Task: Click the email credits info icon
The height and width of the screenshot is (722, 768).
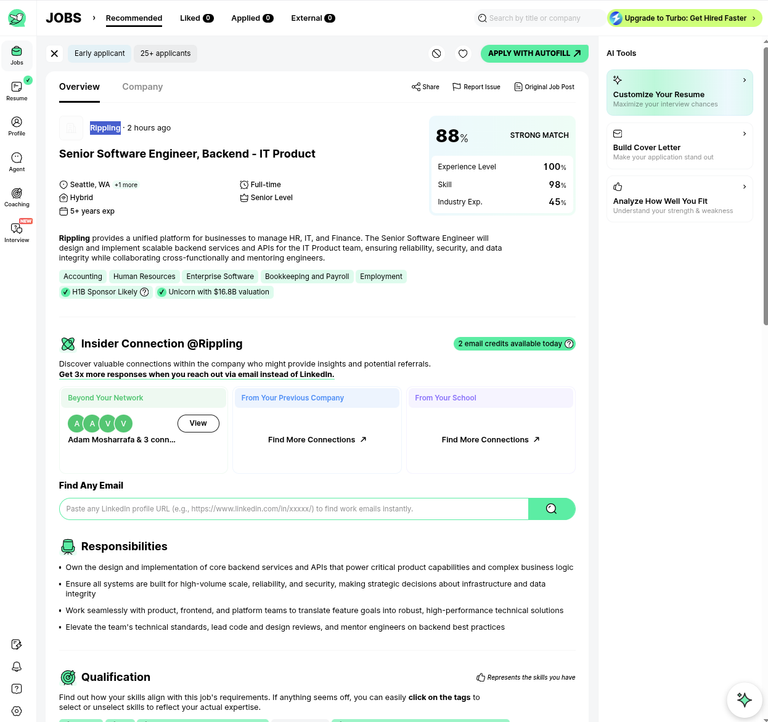Action: point(569,344)
